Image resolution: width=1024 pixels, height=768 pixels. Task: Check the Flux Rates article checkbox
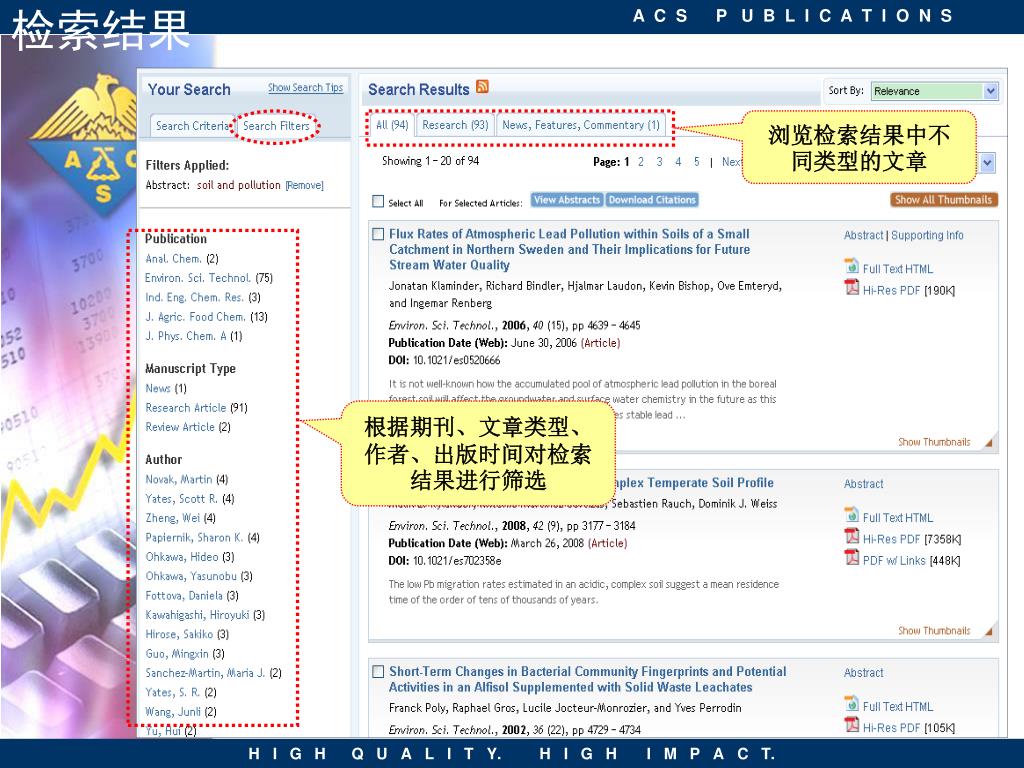point(377,234)
